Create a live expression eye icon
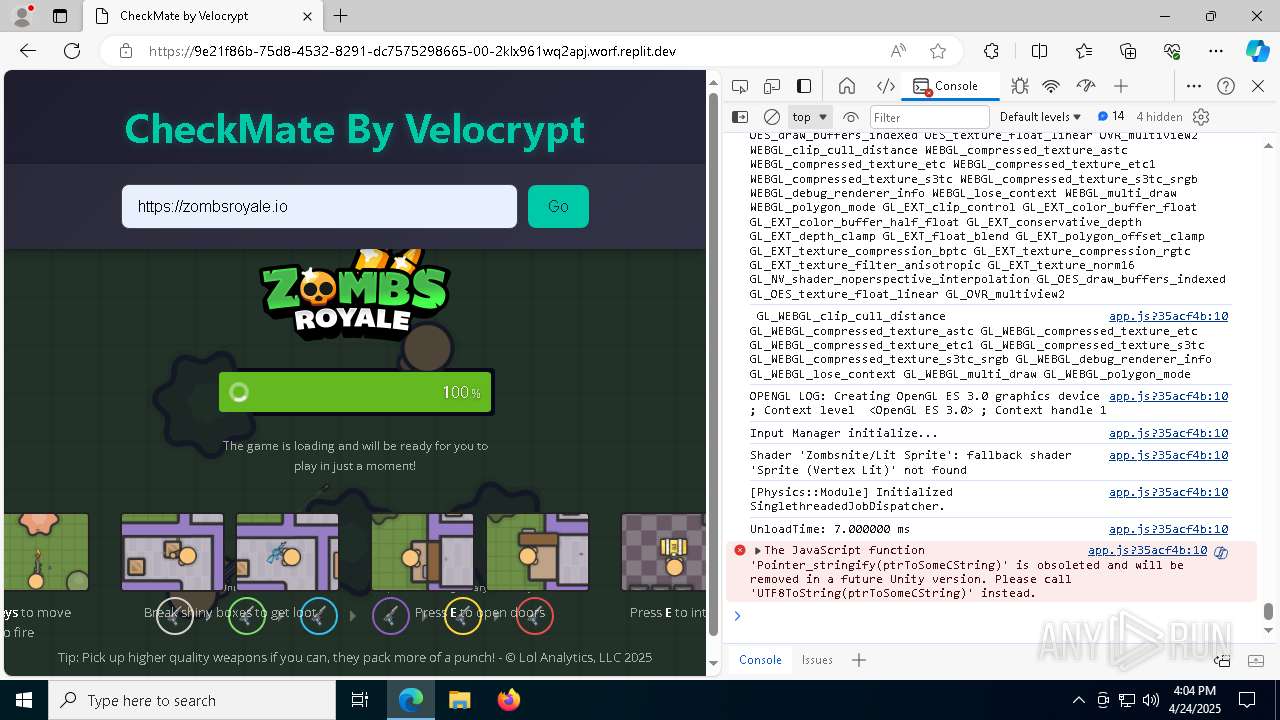 (851, 117)
